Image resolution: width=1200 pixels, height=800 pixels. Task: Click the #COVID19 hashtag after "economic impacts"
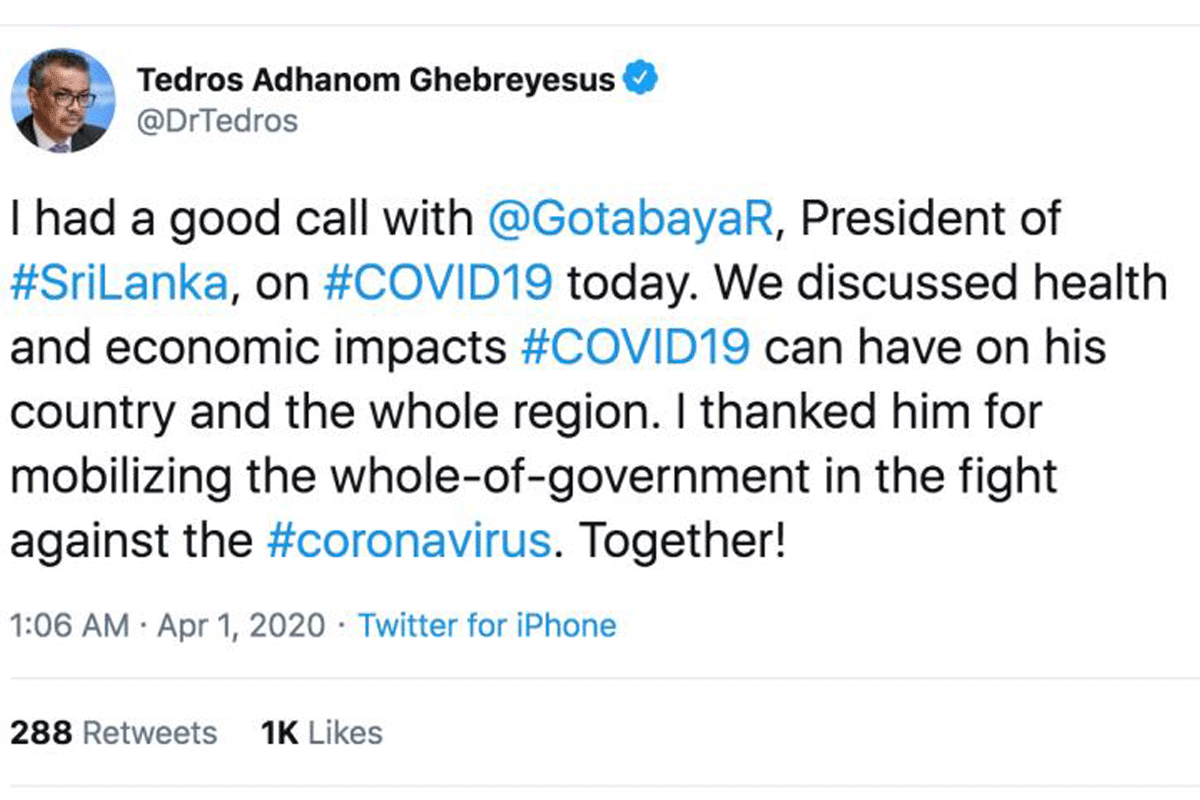click(636, 347)
